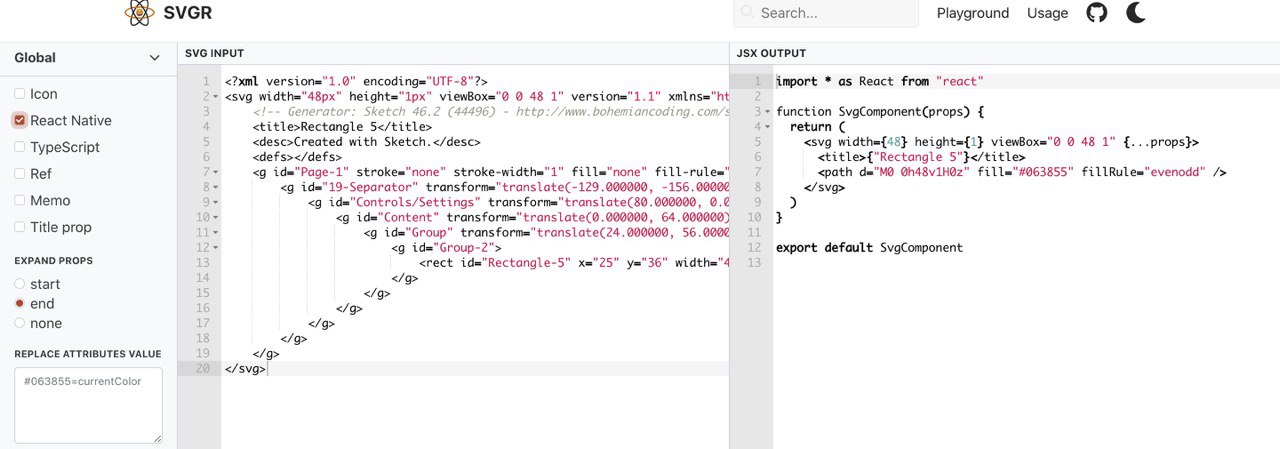
Task: Click the REPLACE ATTRIBUTES VALUE label
Action: click(x=88, y=354)
